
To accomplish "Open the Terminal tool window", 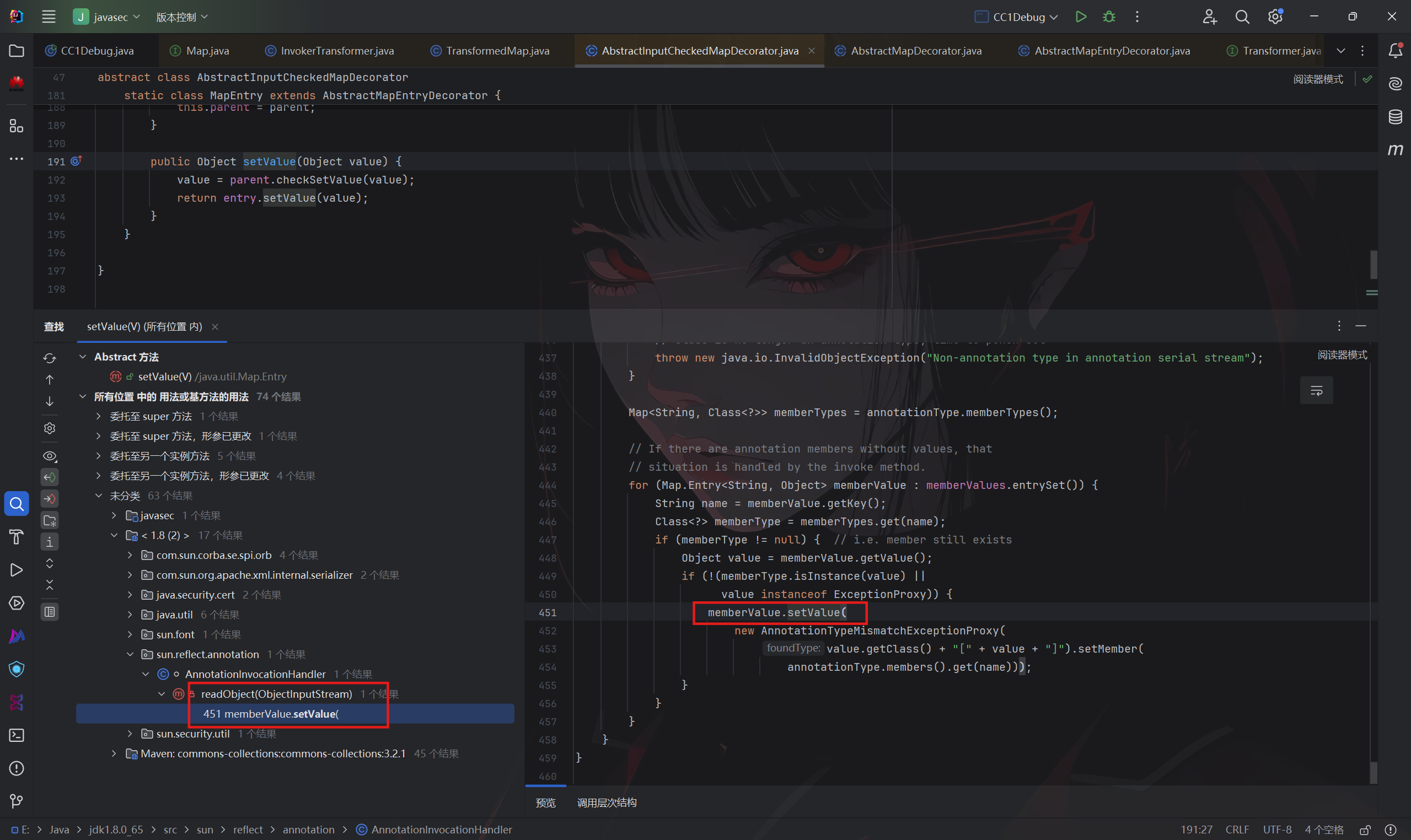I will [x=17, y=735].
